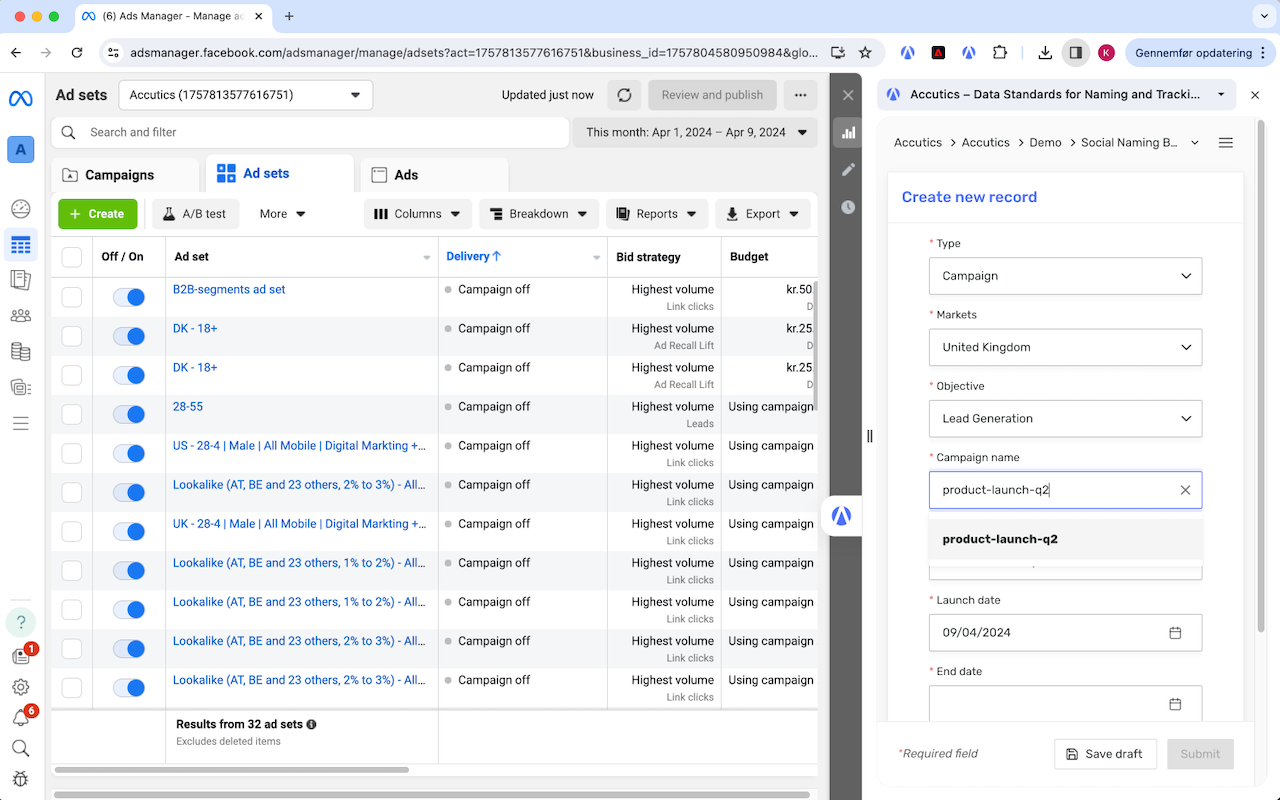Click the A/B test button
The width and height of the screenshot is (1280, 800).
point(195,214)
